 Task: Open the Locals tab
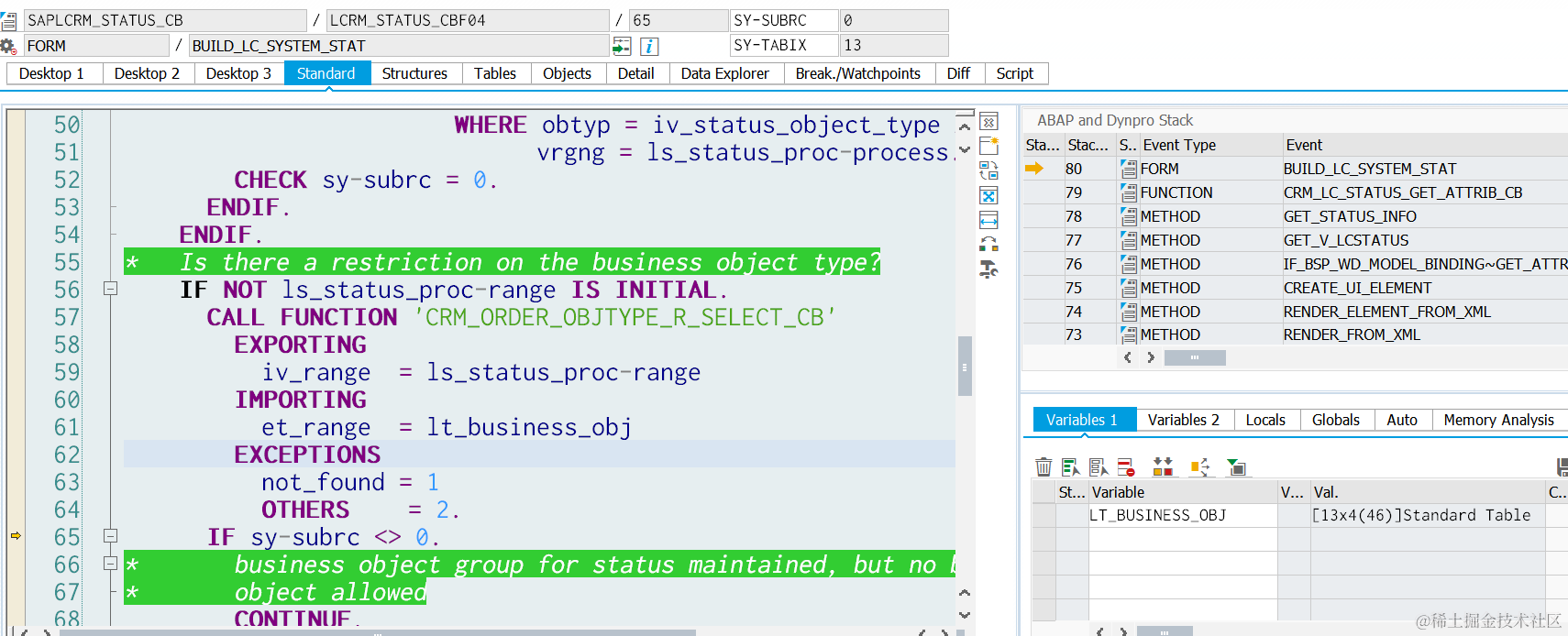[1265, 420]
